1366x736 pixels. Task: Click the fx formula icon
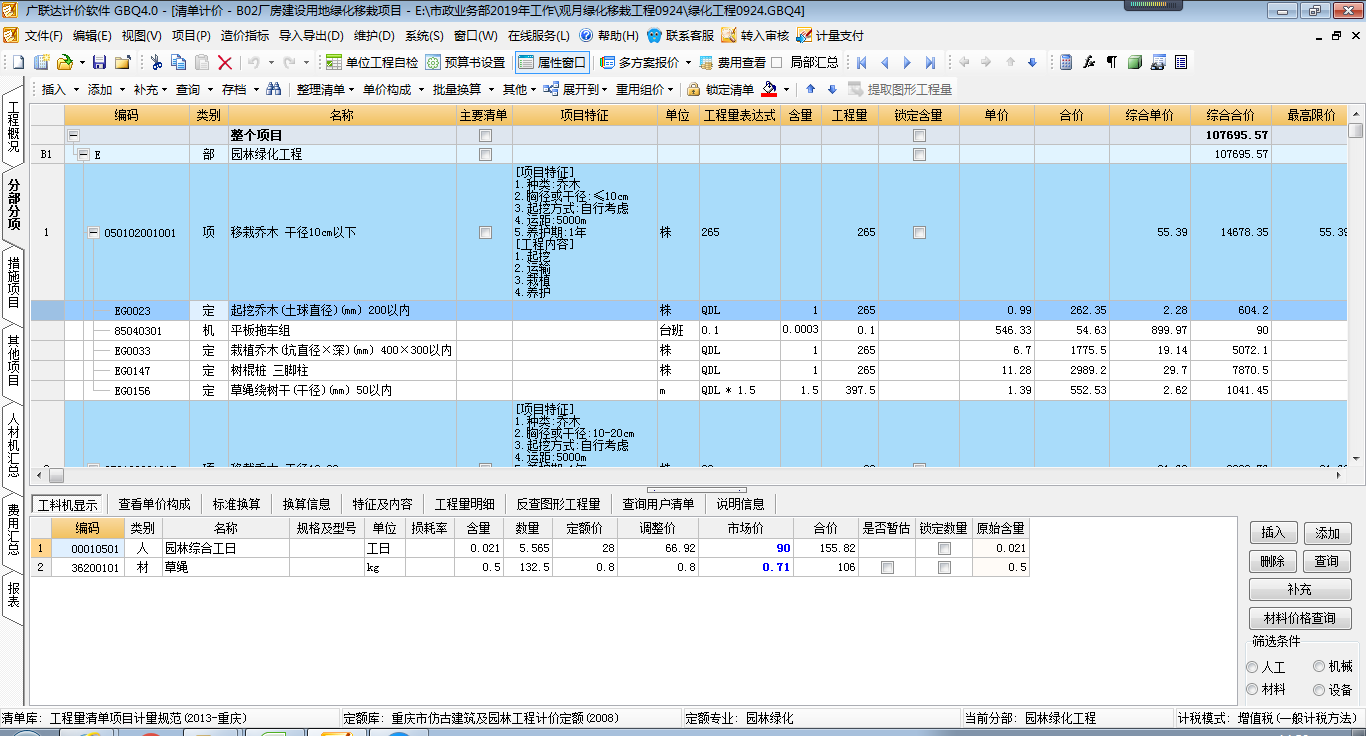click(x=1089, y=62)
